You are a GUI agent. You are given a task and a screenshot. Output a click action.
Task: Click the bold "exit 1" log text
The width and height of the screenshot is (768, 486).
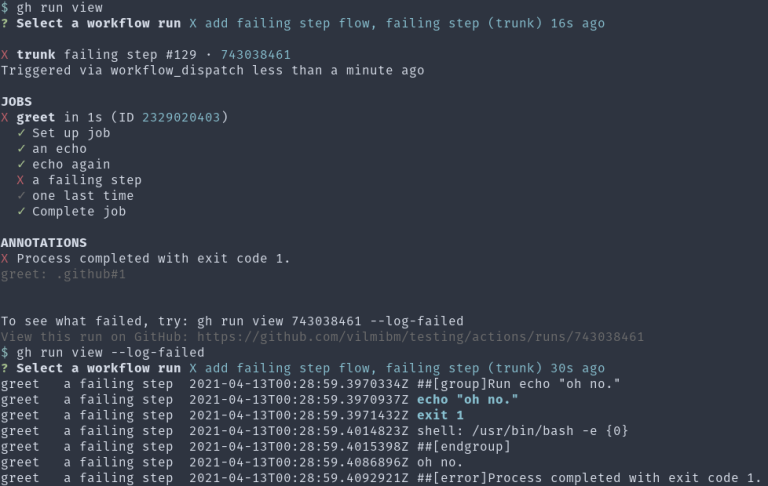440,415
